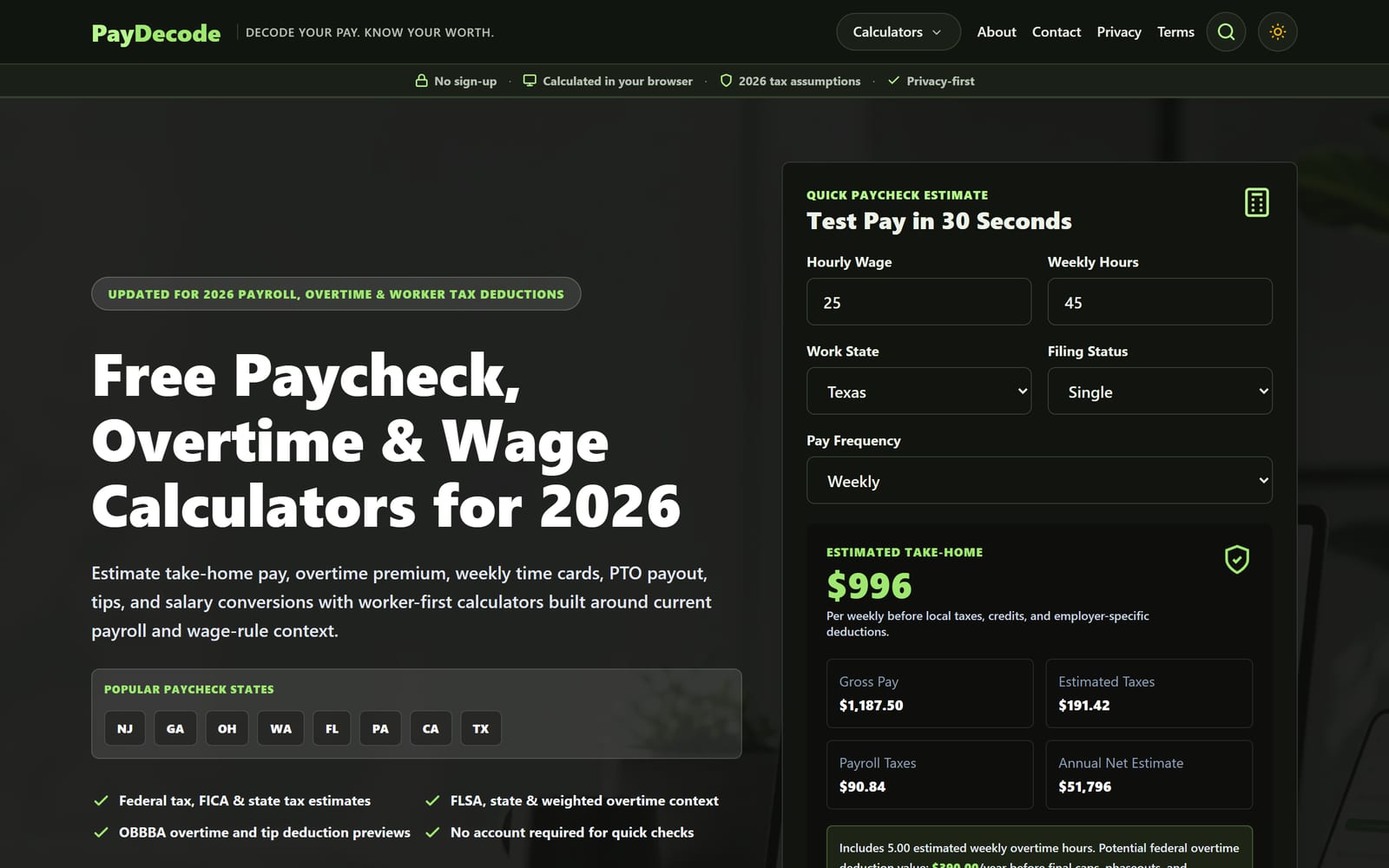Open the Pay Frequency dropdown showing Weekly
Screen dimensions: 1389x868
click(1039, 481)
